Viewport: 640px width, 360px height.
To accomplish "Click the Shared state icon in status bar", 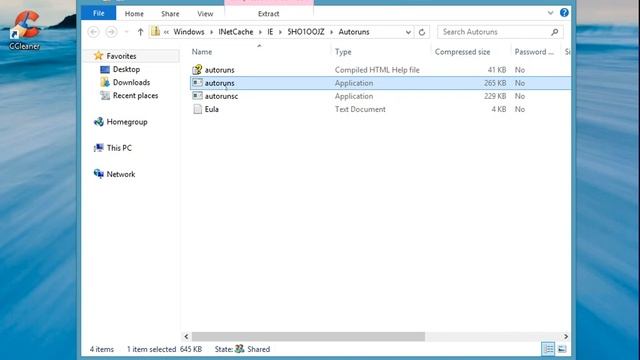I will (x=240, y=349).
